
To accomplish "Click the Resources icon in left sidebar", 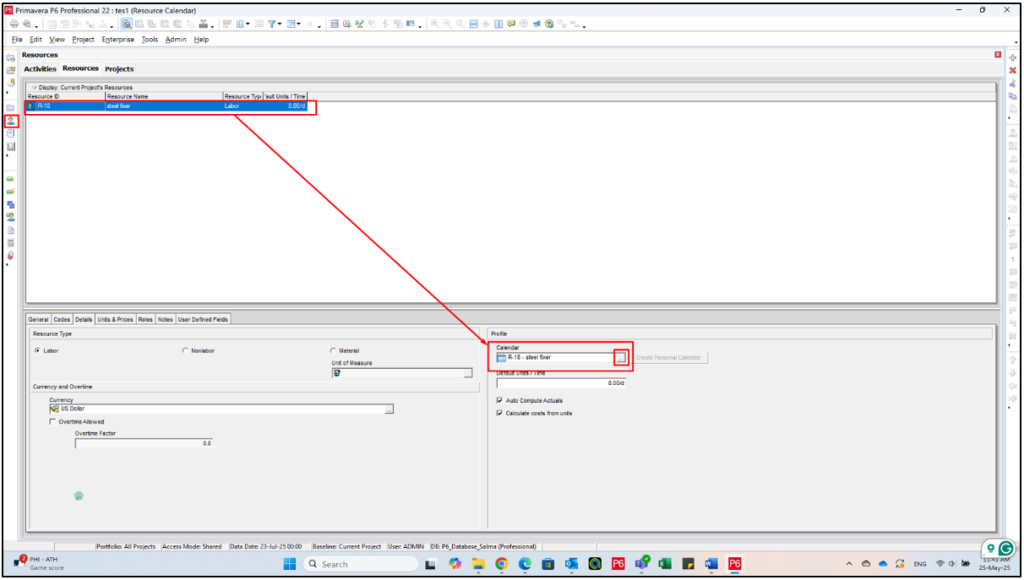I will (11, 121).
